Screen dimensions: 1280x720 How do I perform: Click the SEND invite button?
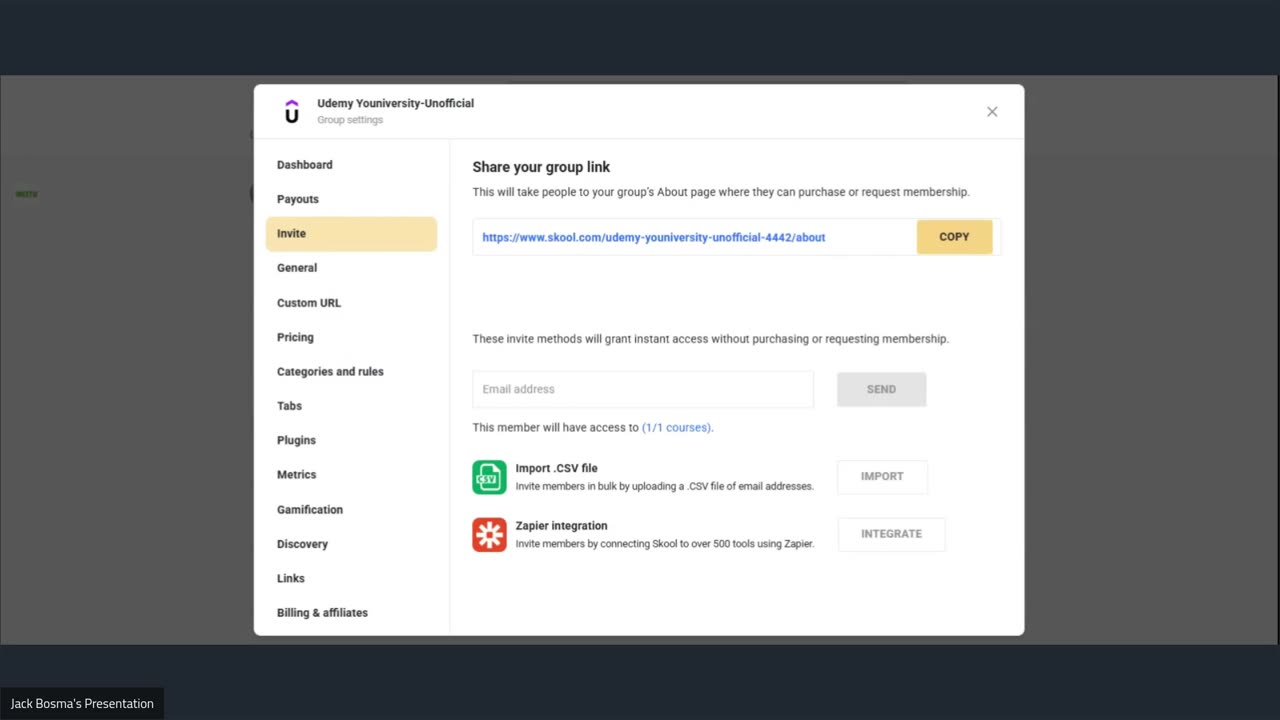point(881,389)
